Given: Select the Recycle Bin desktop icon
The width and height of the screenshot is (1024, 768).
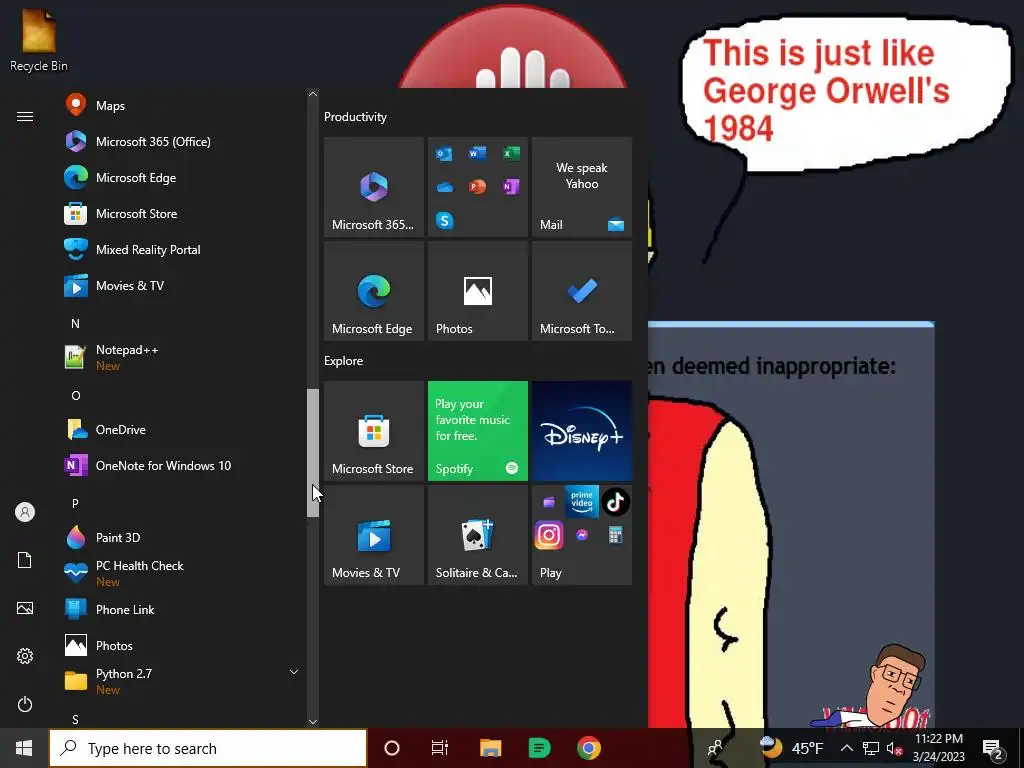Looking at the screenshot, I should coord(39,41).
